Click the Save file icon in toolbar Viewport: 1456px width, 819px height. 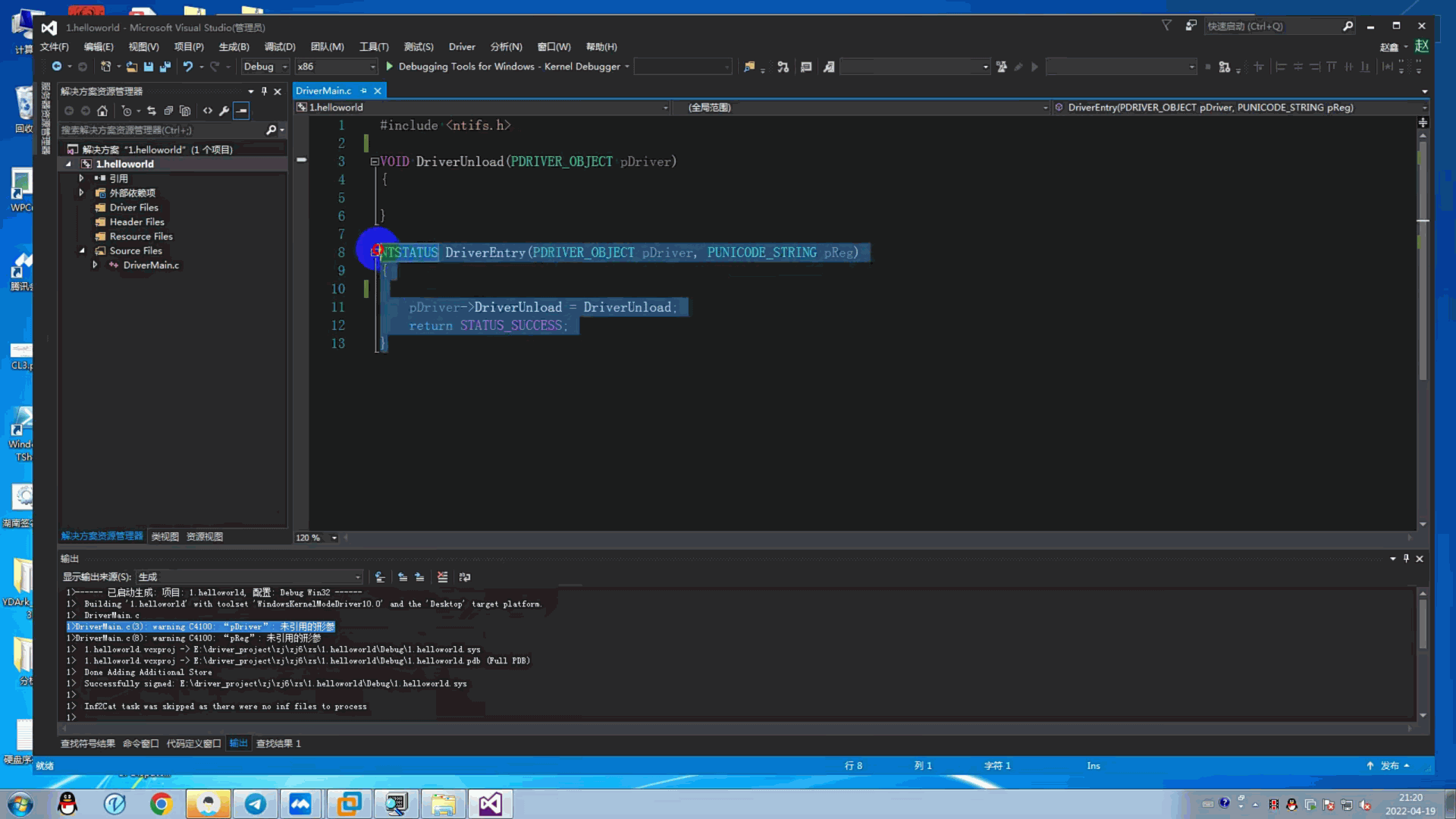click(149, 67)
